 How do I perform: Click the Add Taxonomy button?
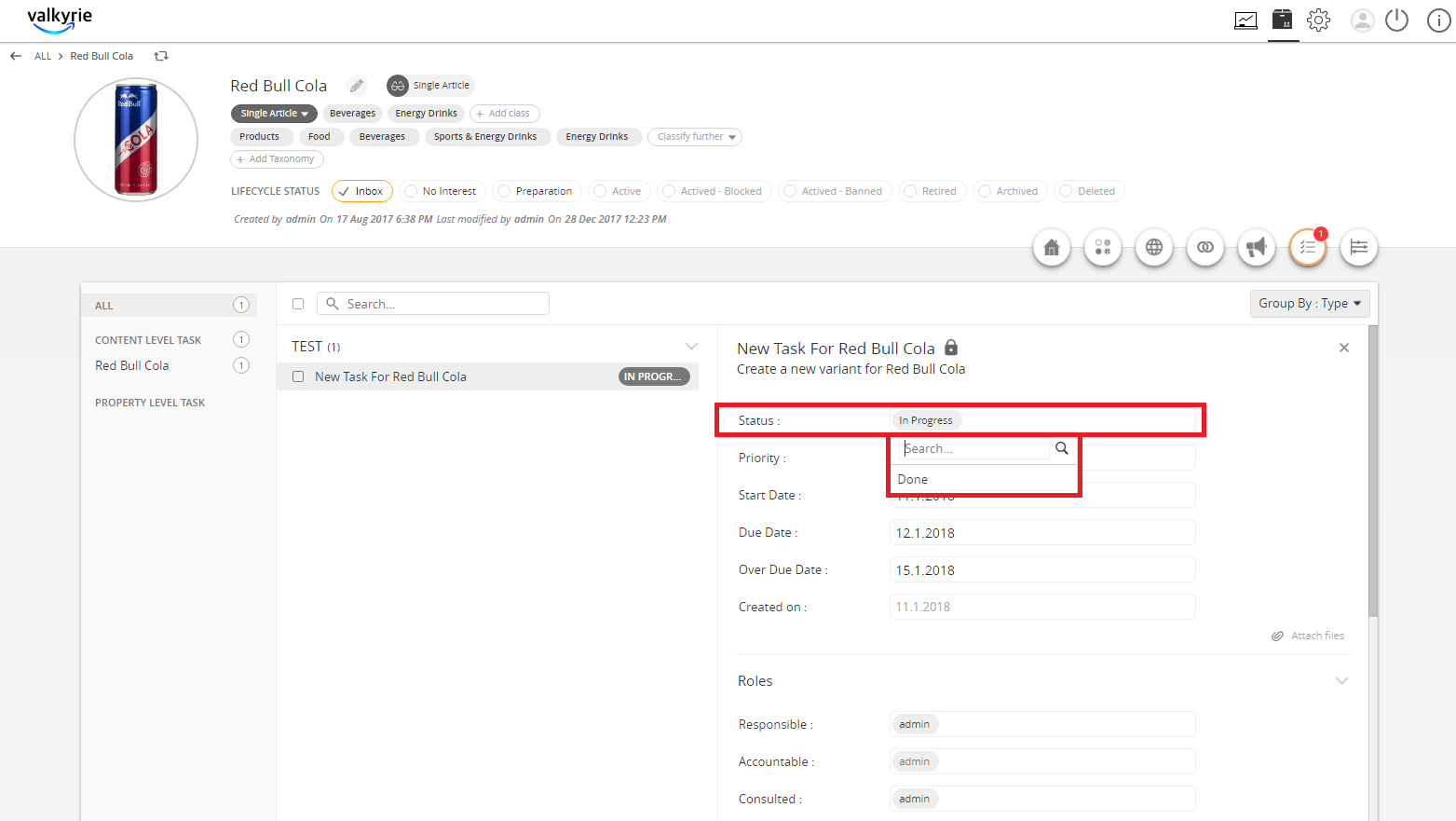277,159
